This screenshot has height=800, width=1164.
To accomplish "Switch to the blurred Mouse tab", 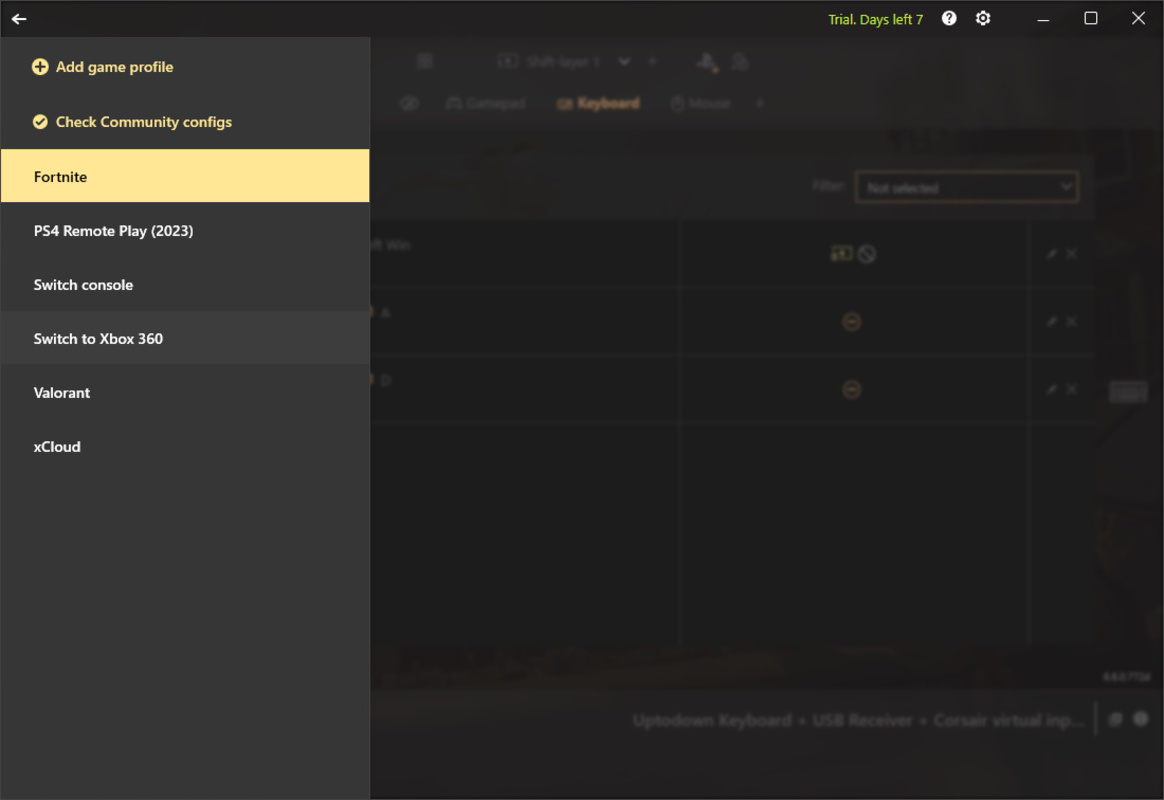I will click(701, 103).
